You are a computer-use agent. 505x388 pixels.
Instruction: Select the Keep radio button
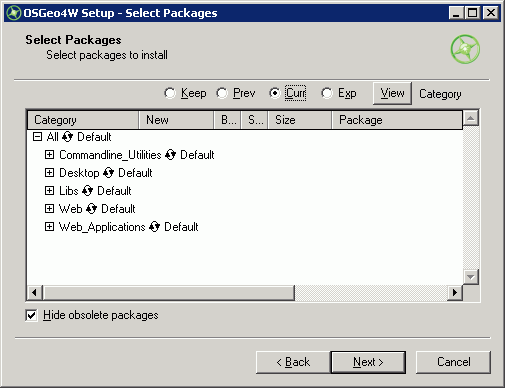pos(170,93)
